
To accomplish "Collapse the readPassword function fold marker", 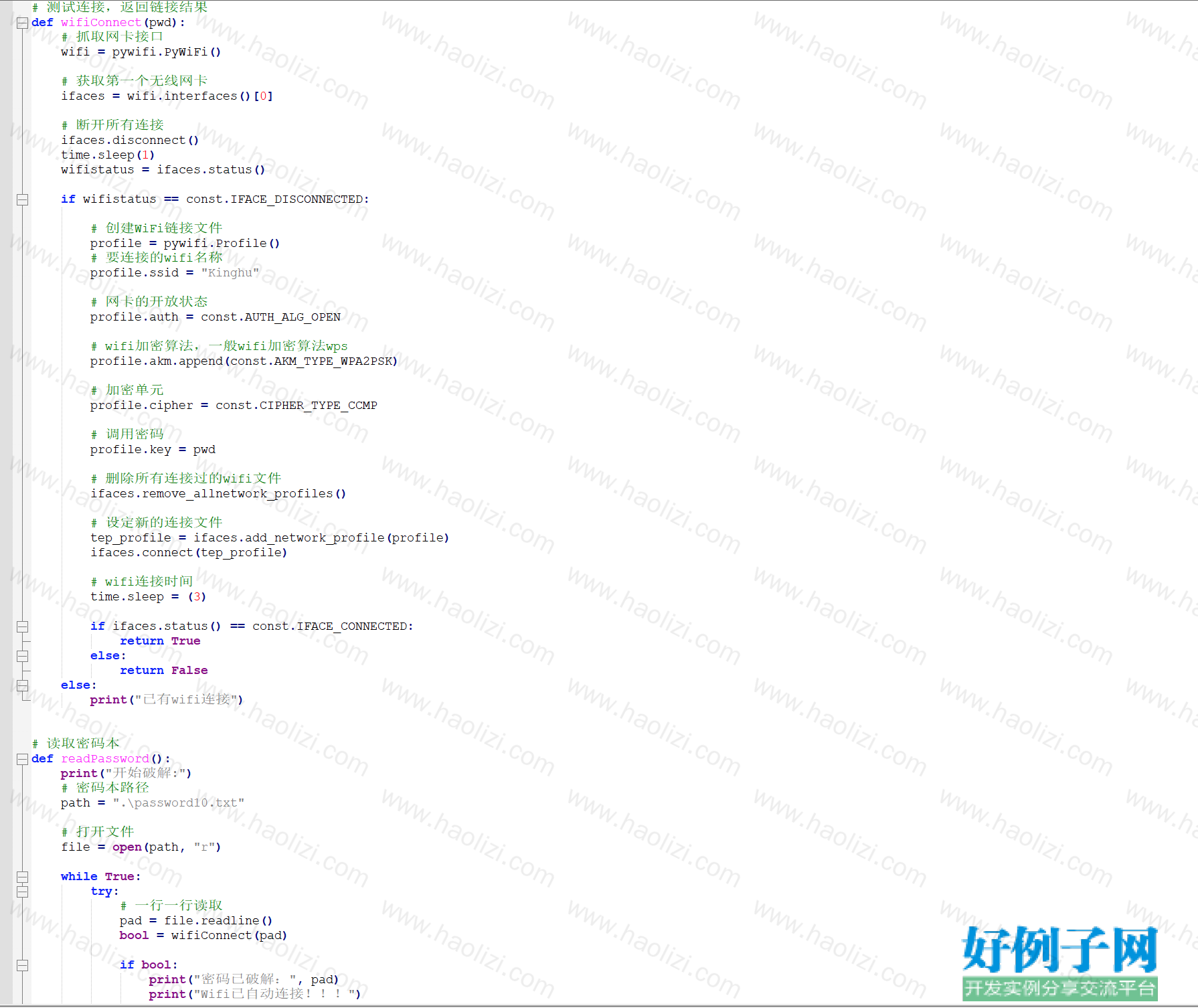I will click(x=22, y=759).
